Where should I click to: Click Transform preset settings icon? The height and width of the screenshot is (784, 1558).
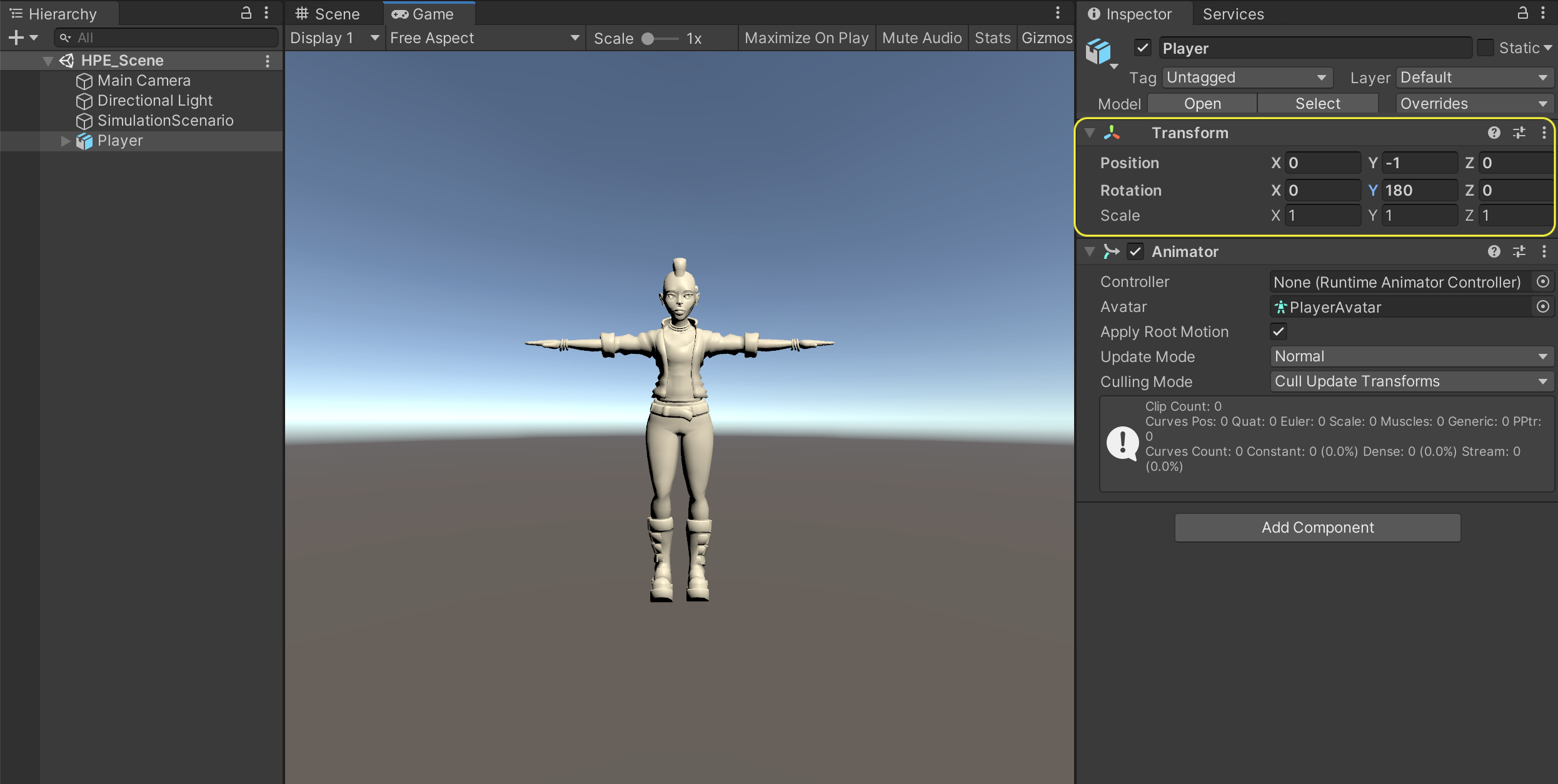(1519, 133)
